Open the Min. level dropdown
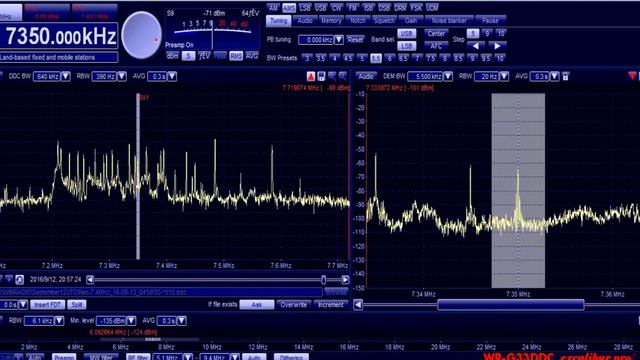The height and width of the screenshot is (360, 640). [131, 321]
